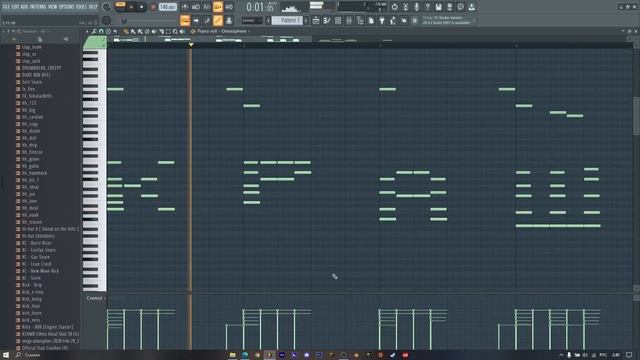Open the global snap dropdown

(x=252, y=20)
